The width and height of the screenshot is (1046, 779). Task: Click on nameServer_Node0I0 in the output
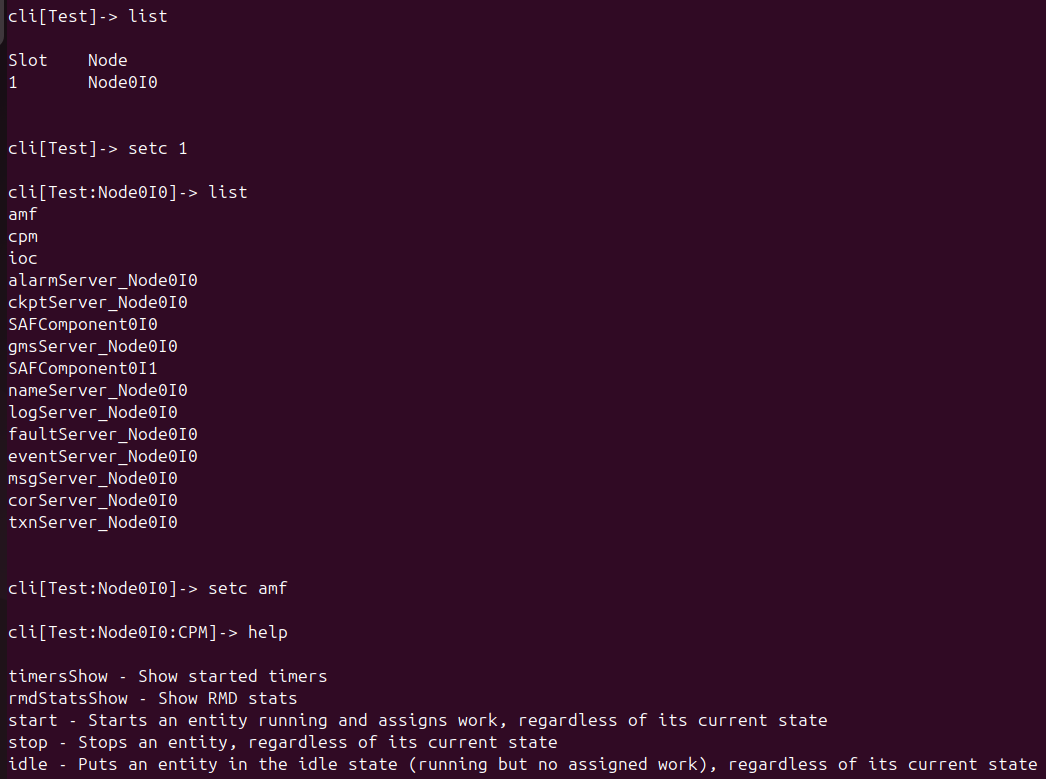(x=97, y=391)
